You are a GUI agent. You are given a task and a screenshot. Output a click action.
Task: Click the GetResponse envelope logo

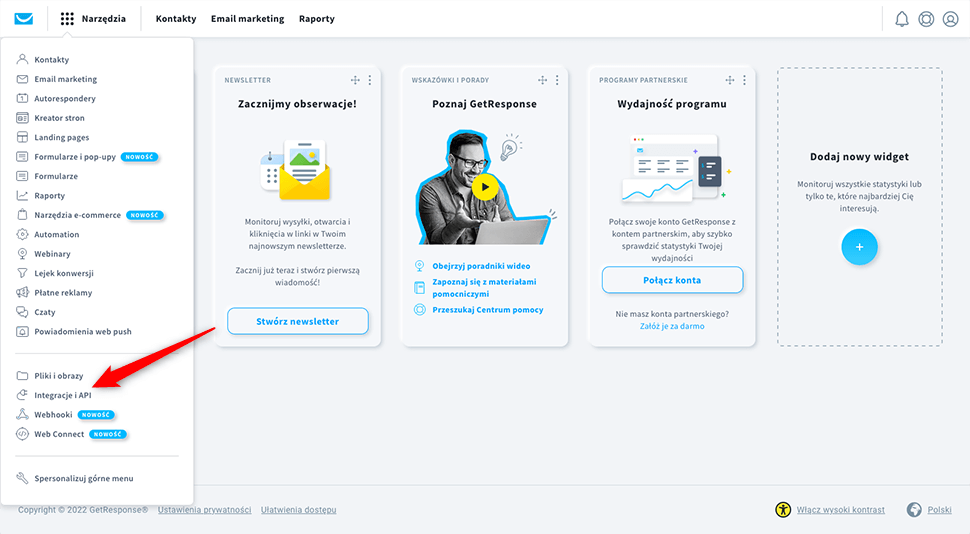pos(24,18)
